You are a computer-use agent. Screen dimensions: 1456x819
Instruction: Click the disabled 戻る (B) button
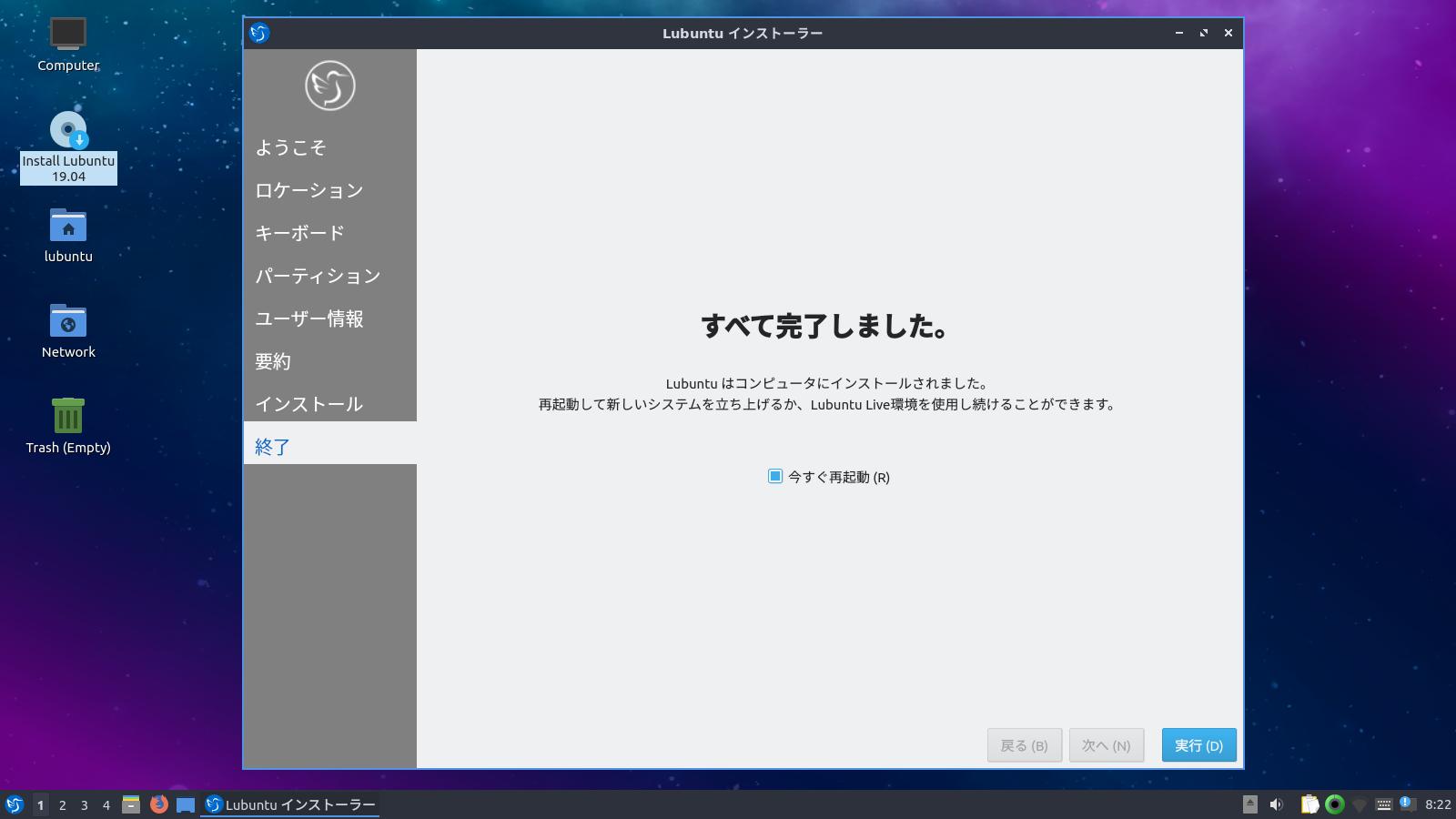point(1024,745)
